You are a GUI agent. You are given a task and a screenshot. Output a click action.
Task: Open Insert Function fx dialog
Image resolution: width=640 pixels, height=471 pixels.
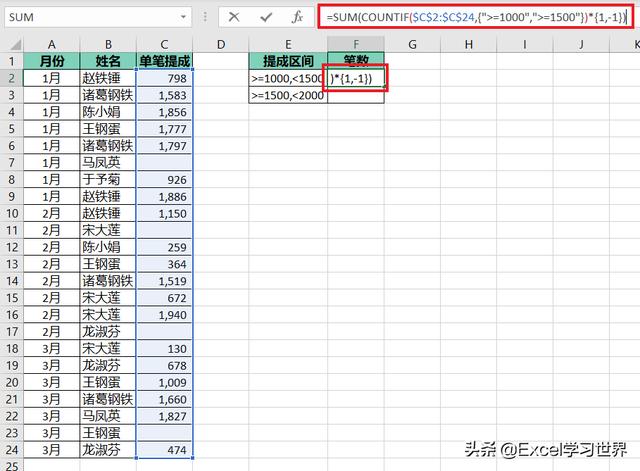pyautogui.click(x=297, y=17)
